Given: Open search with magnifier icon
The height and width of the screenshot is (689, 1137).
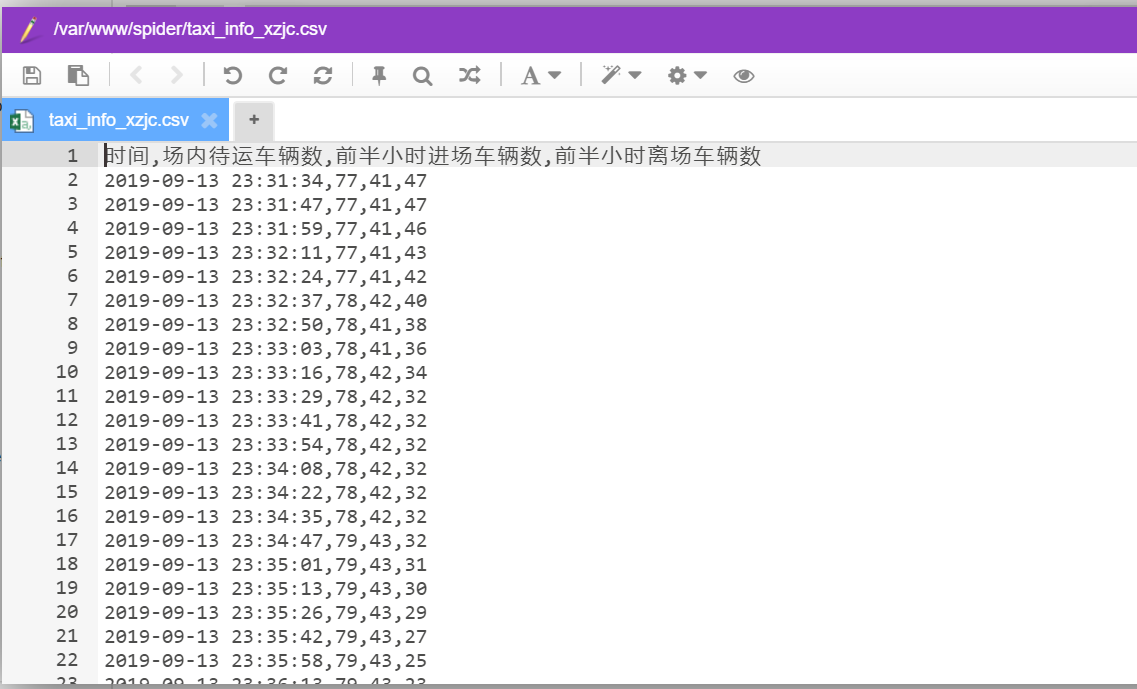Looking at the screenshot, I should point(422,75).
